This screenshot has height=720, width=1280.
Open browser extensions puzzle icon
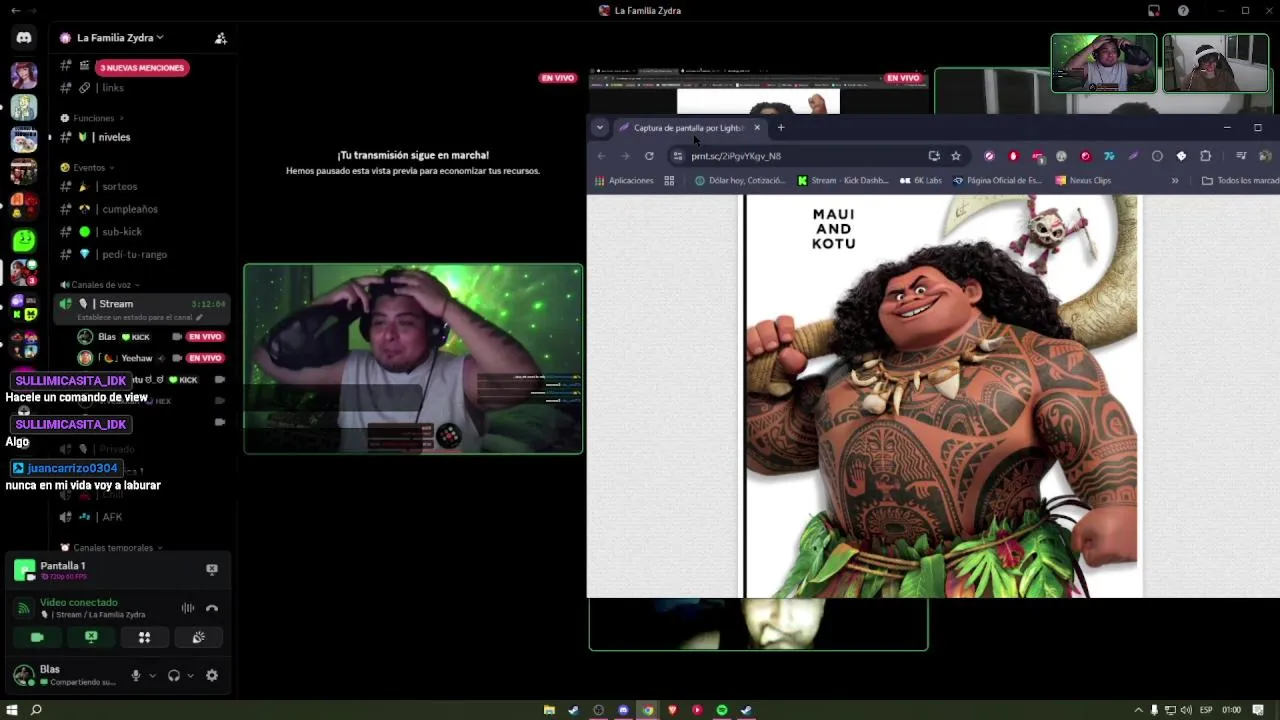pos(1205,156)
